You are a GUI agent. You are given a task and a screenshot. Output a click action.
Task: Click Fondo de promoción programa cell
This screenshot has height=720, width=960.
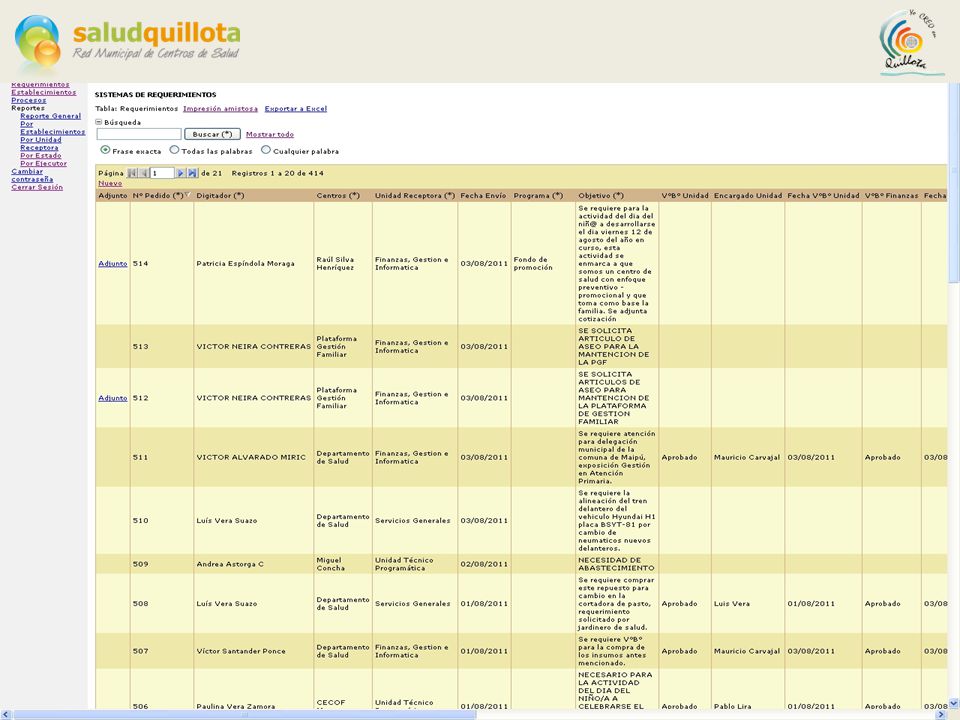point(533,264)
